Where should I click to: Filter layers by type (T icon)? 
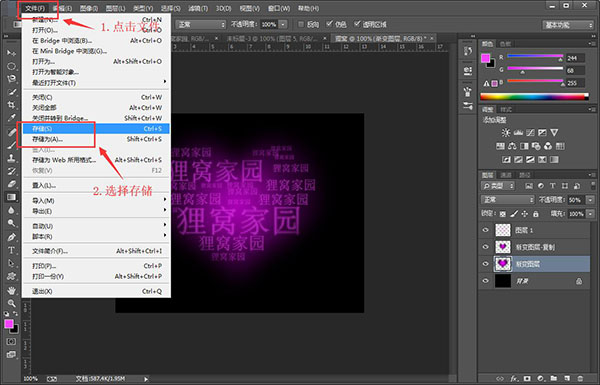(553, 186)
